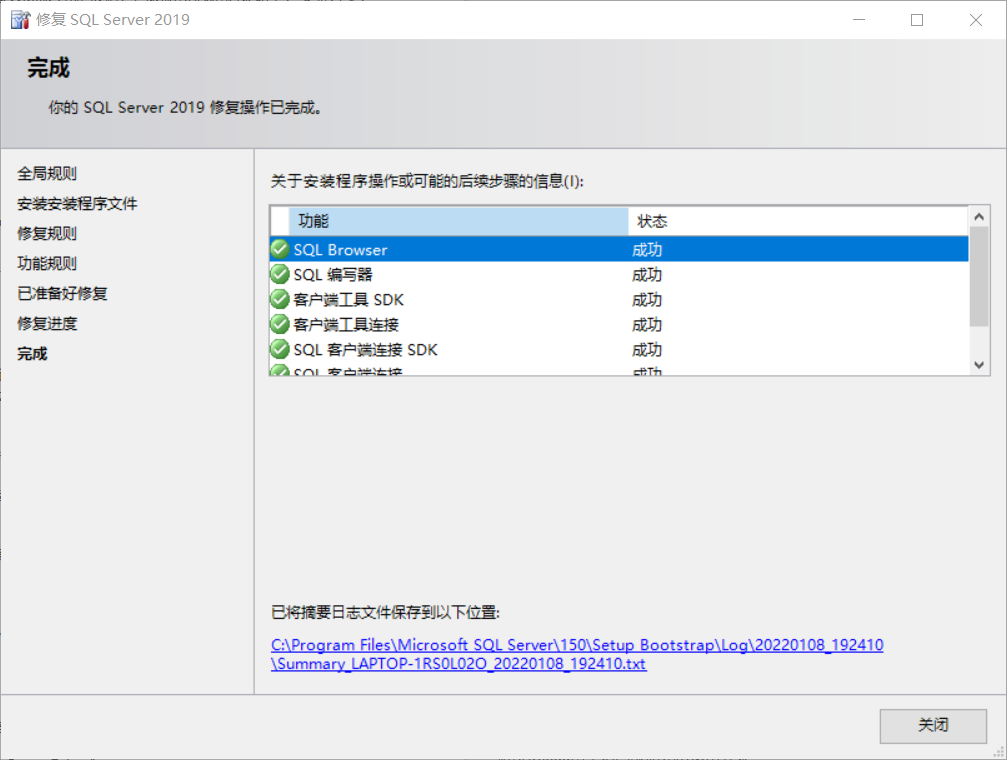Screen dimensions: 1007x760
Task: Click the 成功 status of 客户端工具 SDK
Action: click(x=647, y=299)
